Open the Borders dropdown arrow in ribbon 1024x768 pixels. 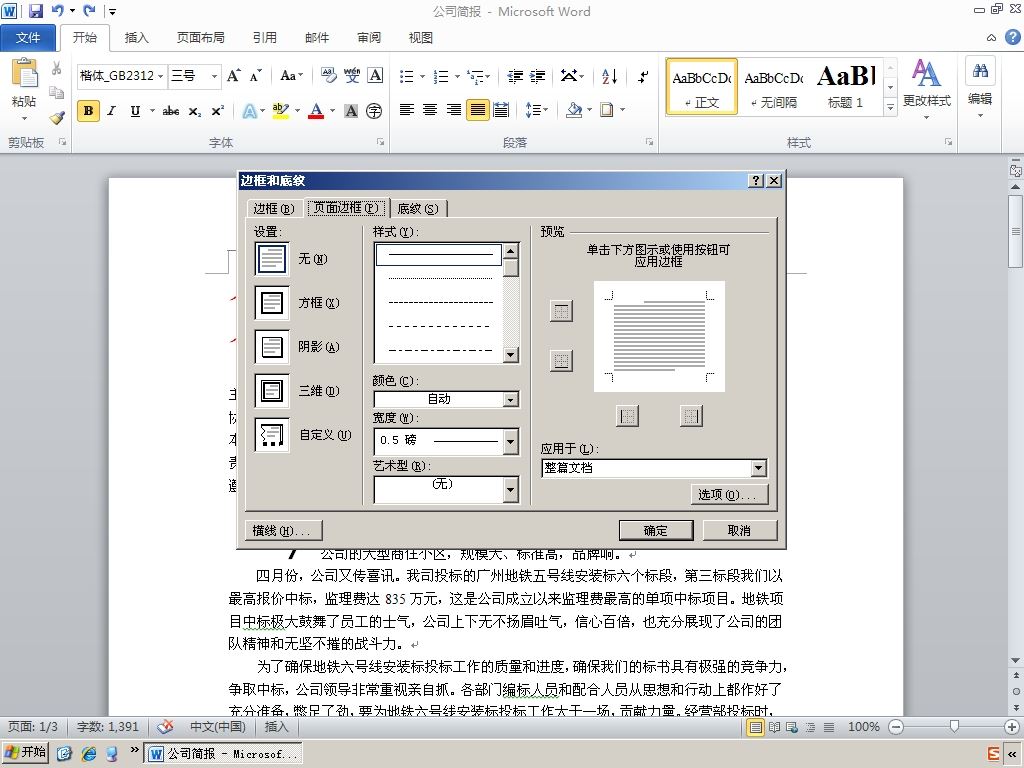[x=622, y=110]
